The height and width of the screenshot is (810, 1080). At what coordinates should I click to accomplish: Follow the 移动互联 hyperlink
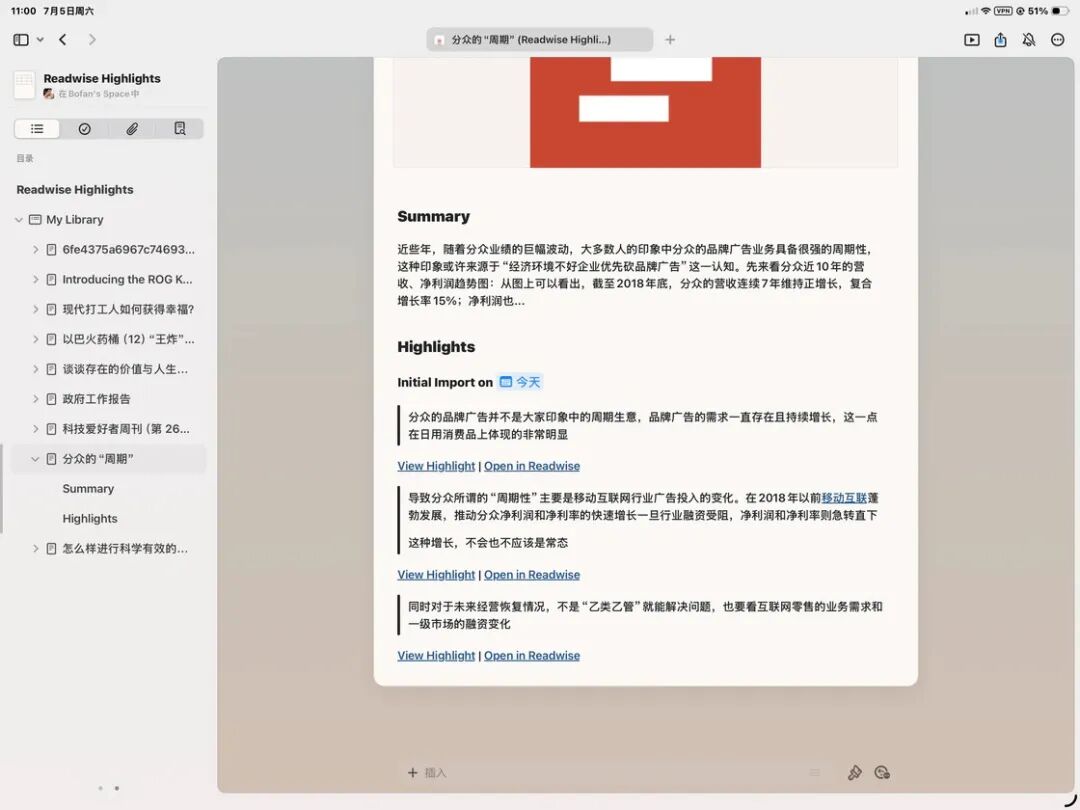[844, 498]
